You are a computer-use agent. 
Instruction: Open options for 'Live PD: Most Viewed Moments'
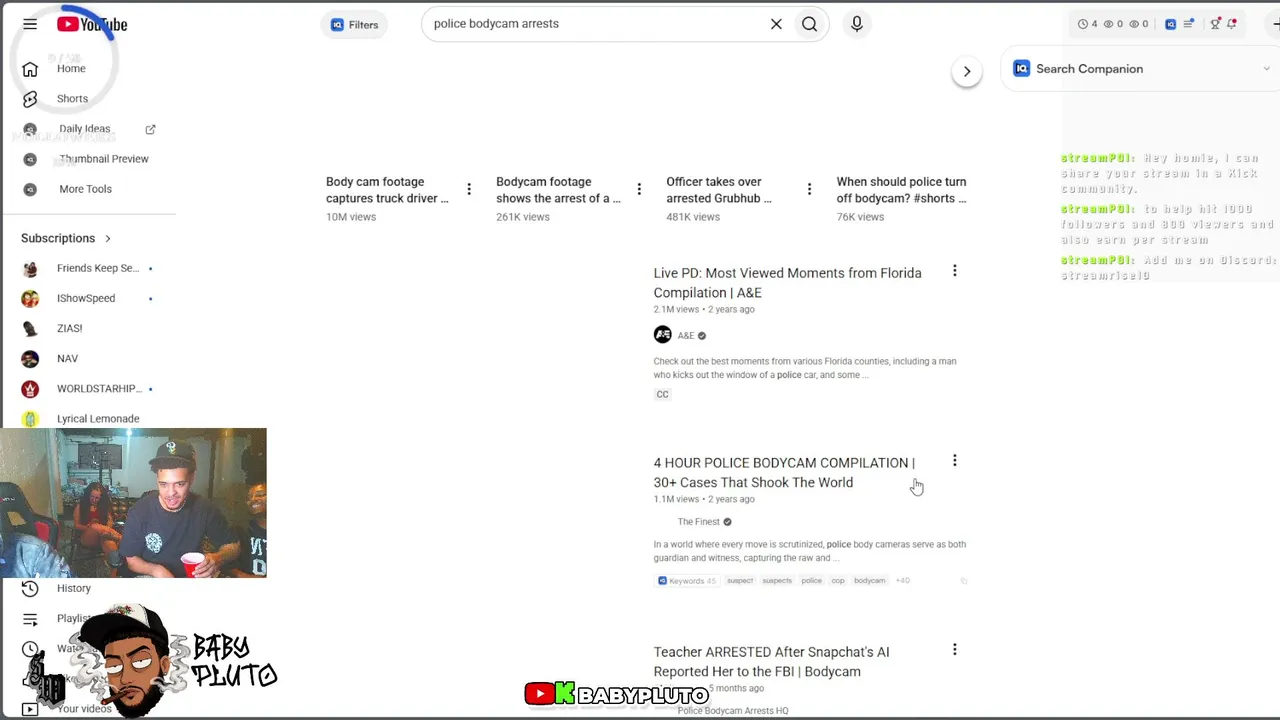coord(955,271)
